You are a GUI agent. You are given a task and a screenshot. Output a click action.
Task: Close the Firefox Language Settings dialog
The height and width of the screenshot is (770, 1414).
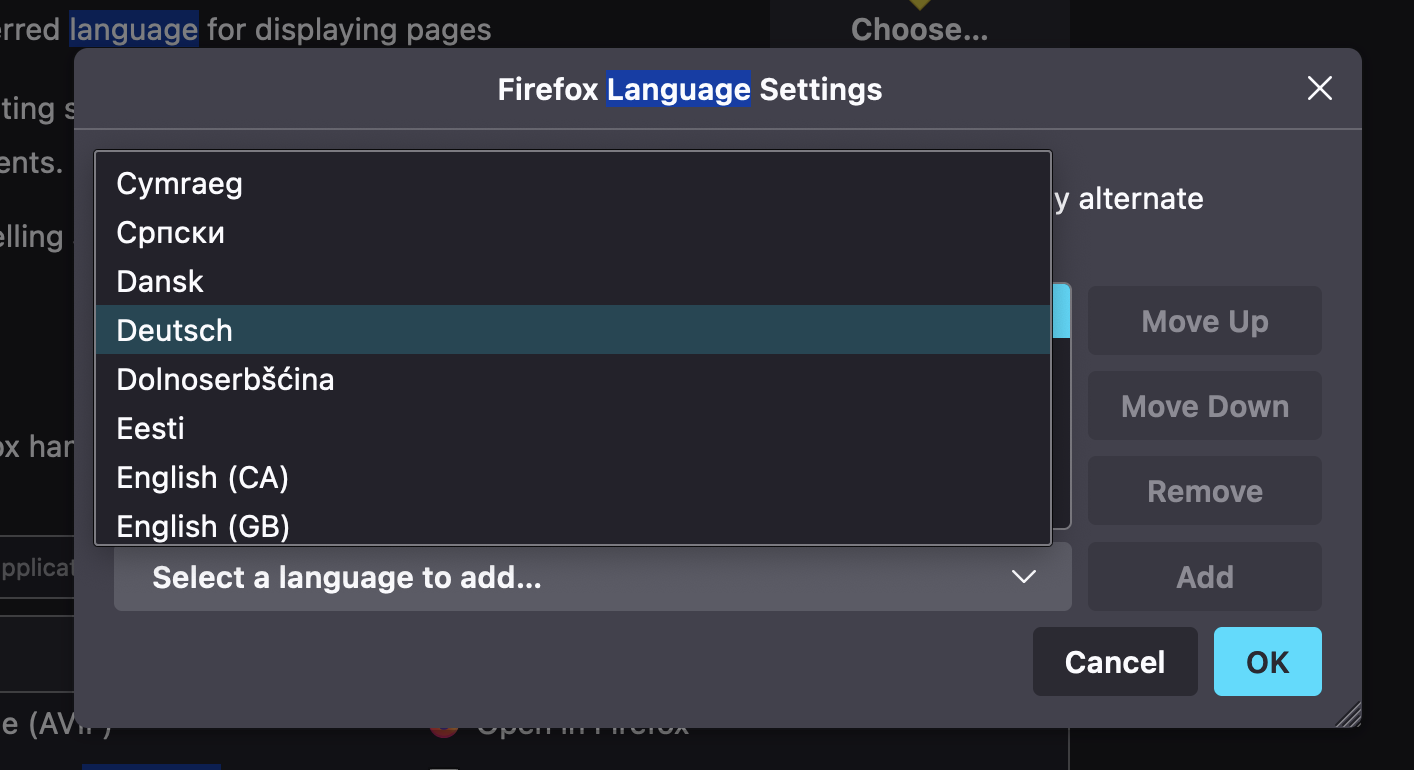point(1320,89)
